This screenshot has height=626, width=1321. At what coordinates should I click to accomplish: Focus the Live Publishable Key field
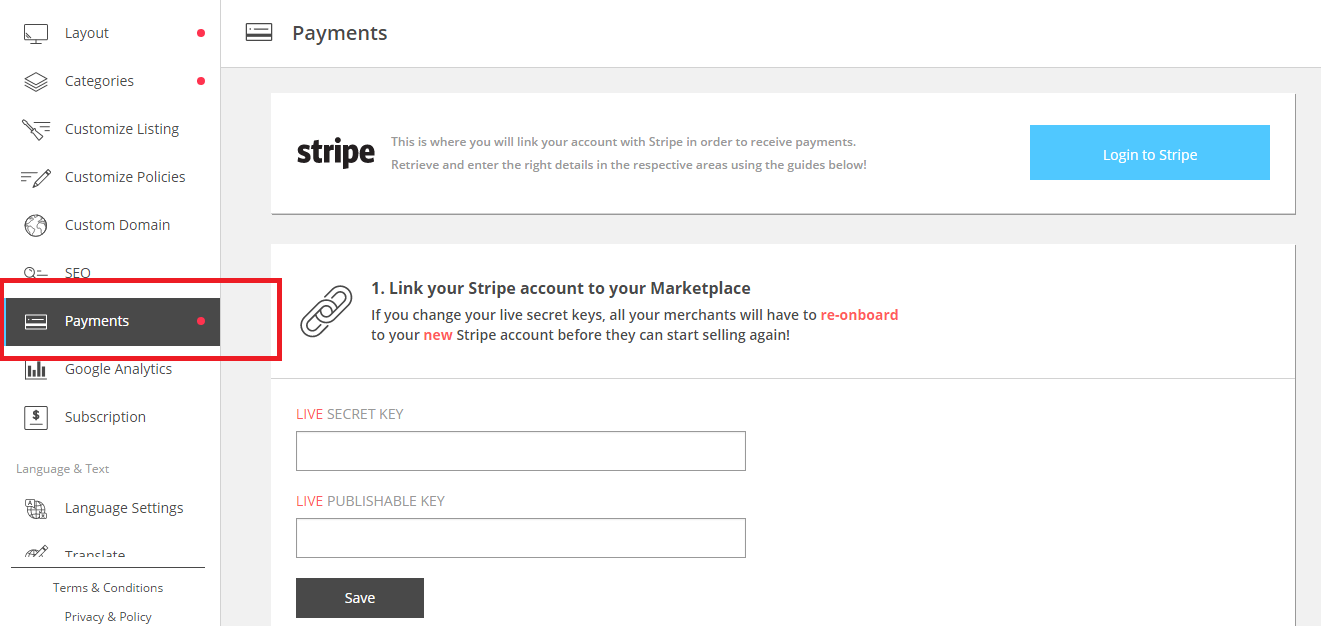pyautogui.click(x=521, y=538)
